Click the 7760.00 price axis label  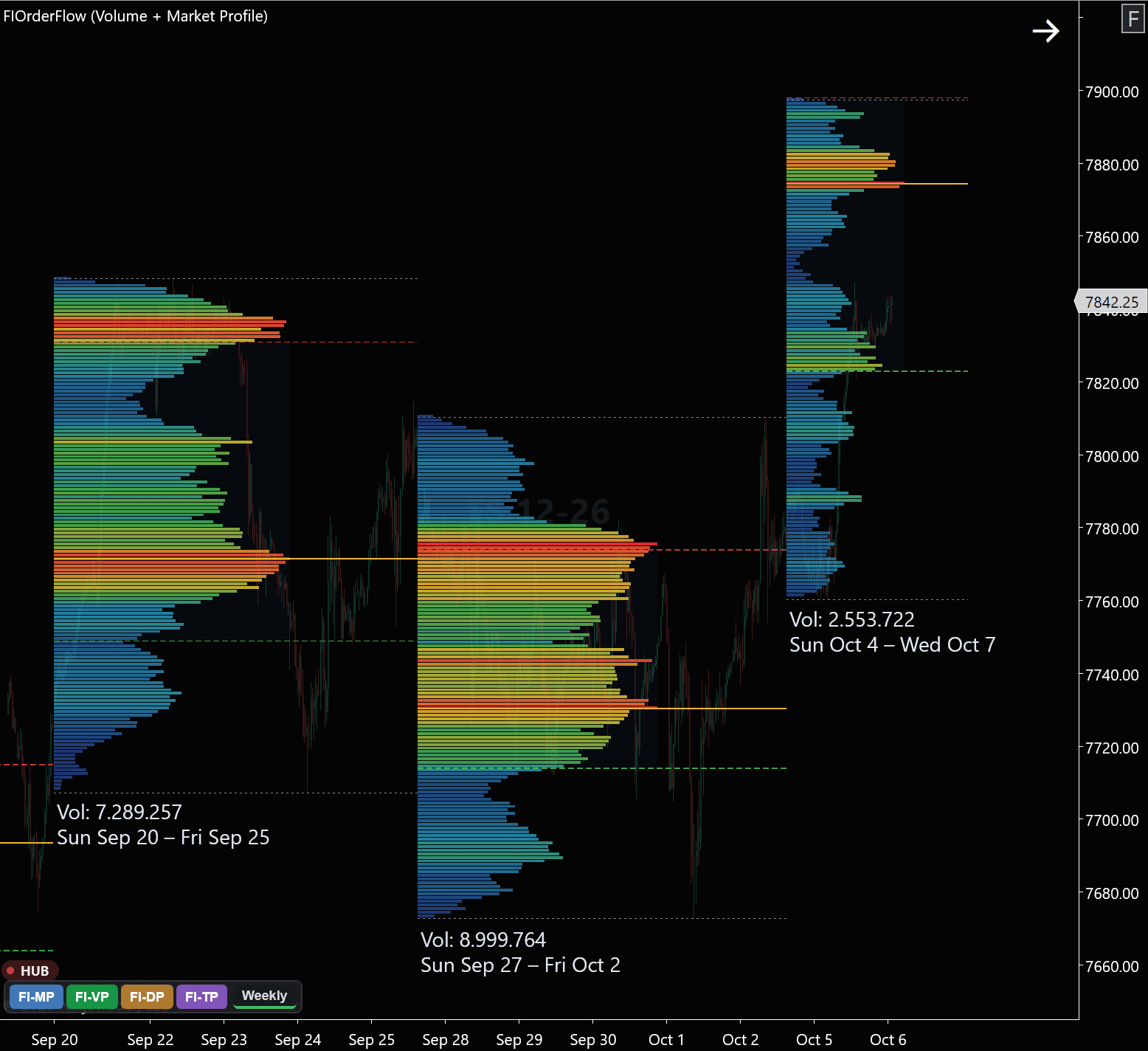[1112, 602]
